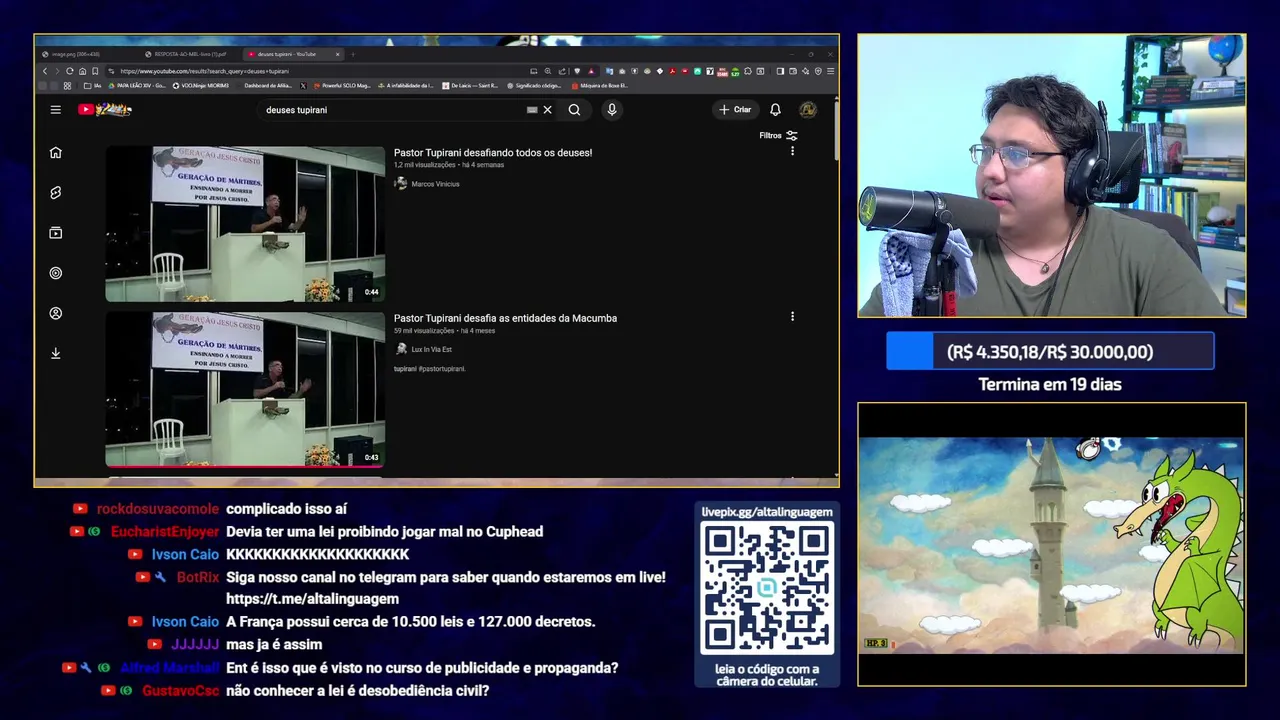Go forward in the browser toolbar

coord(57,71)
